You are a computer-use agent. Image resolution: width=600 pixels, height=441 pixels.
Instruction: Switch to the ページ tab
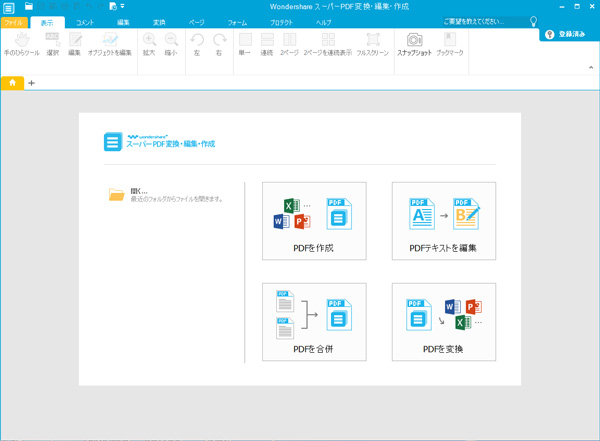tap(196, 23)
